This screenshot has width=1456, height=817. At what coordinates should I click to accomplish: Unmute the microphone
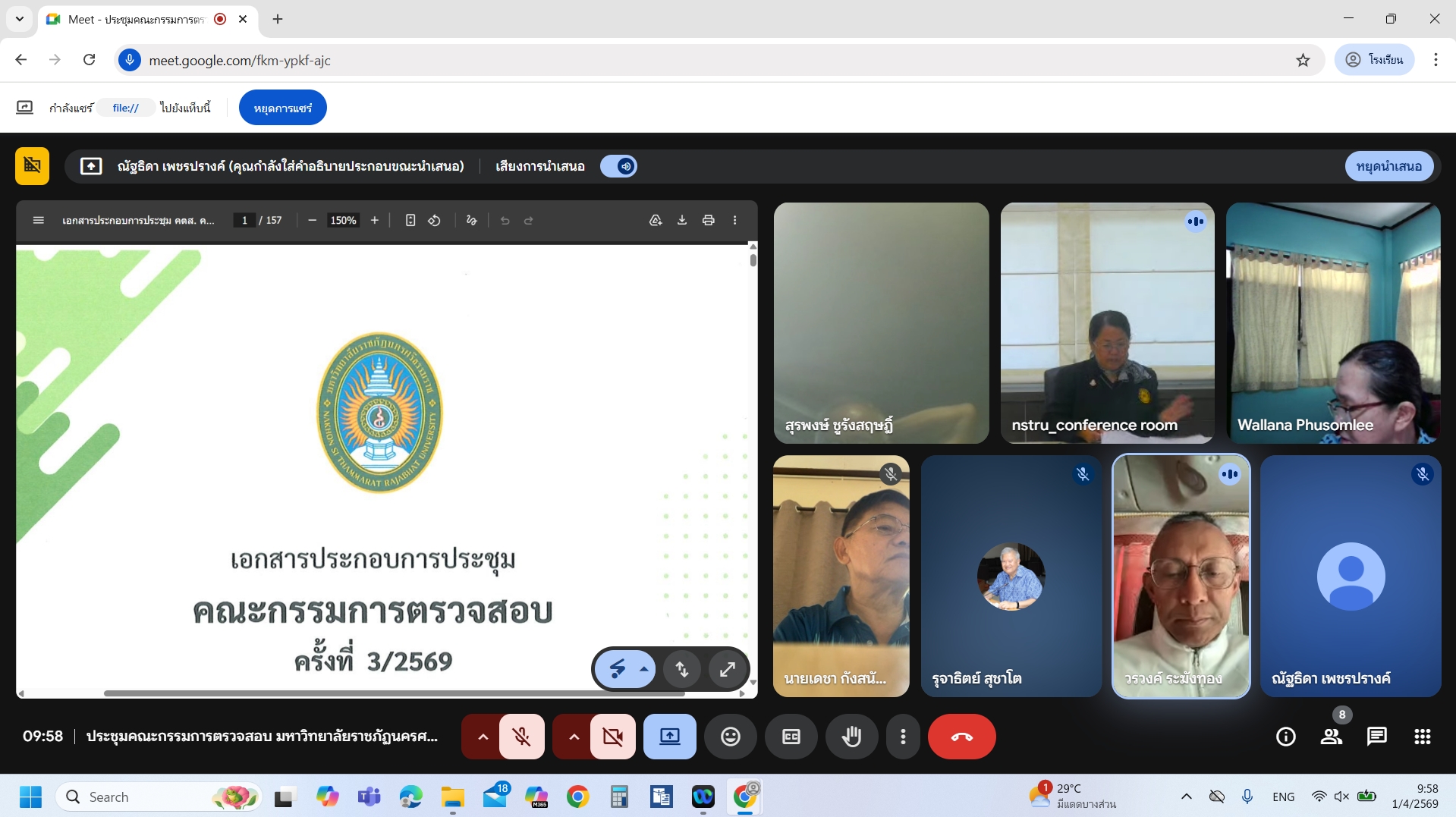(521, 737)
